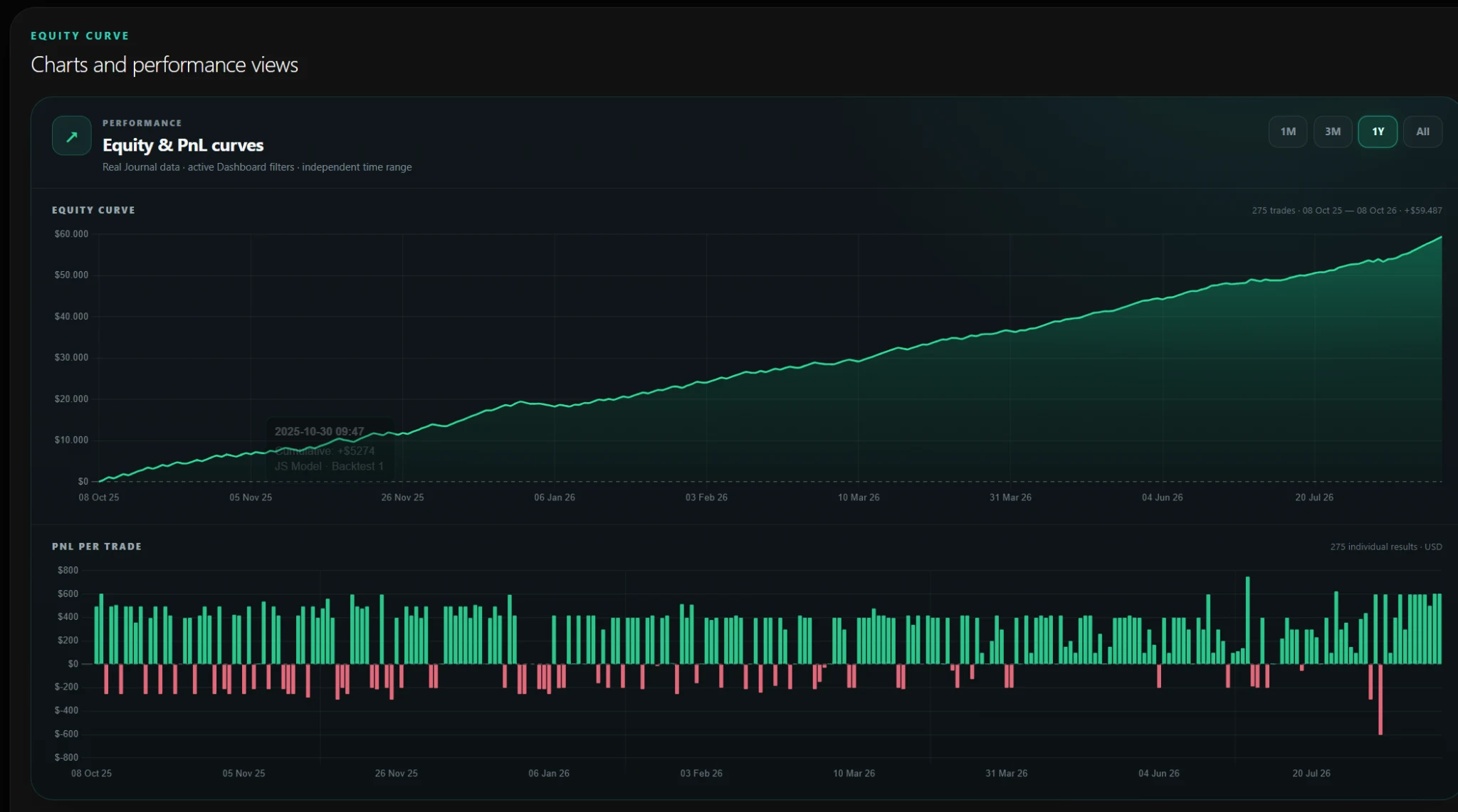Screen dimensions: 1458x812
Task: Click the '$30.000' equity axis label
Action: pyautogui.click(x=71, y=357)
